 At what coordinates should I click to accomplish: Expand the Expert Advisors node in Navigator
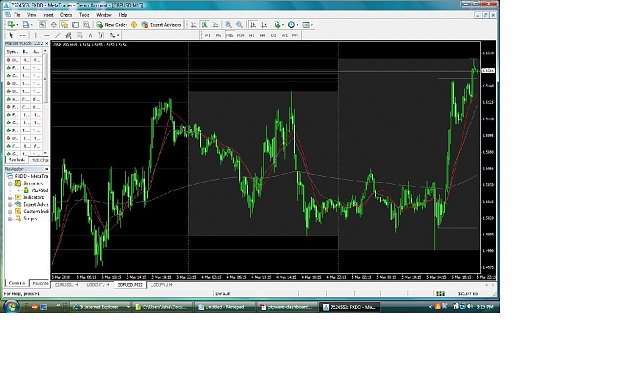coord(10,204)
